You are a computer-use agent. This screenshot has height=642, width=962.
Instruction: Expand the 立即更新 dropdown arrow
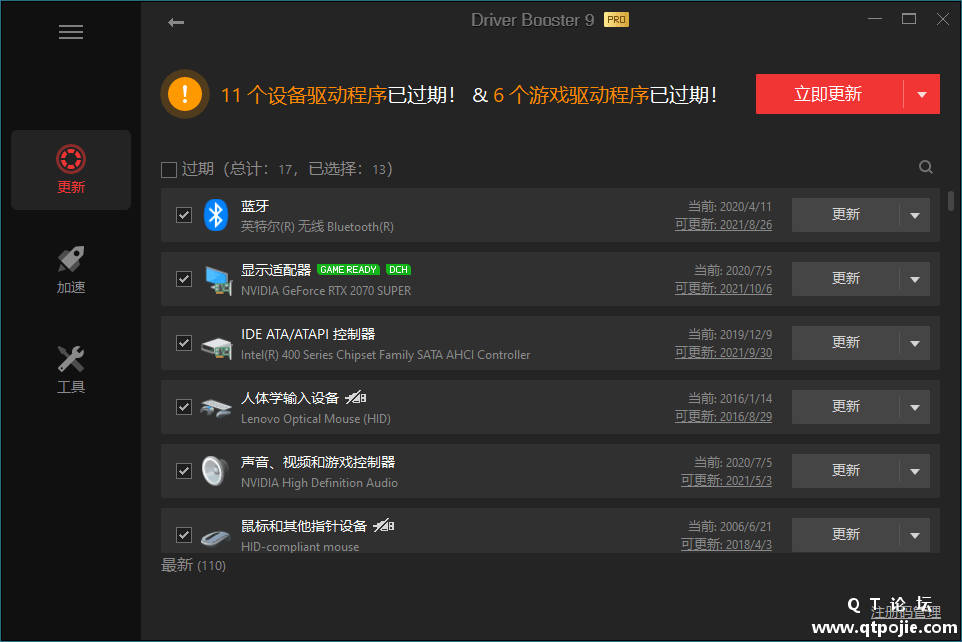click(x=922, y=95)
